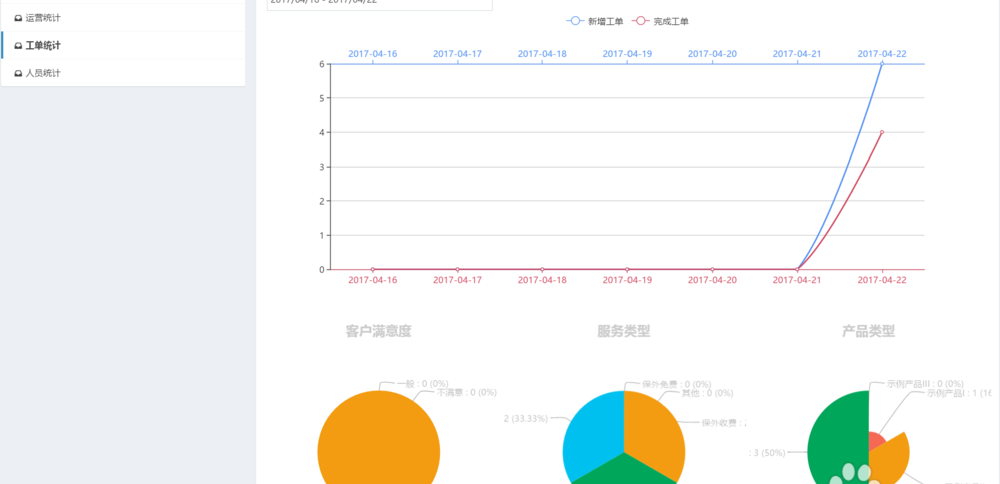
Task: Click the red 2017-04-21 axis label
Action: (x=797, y=280)
